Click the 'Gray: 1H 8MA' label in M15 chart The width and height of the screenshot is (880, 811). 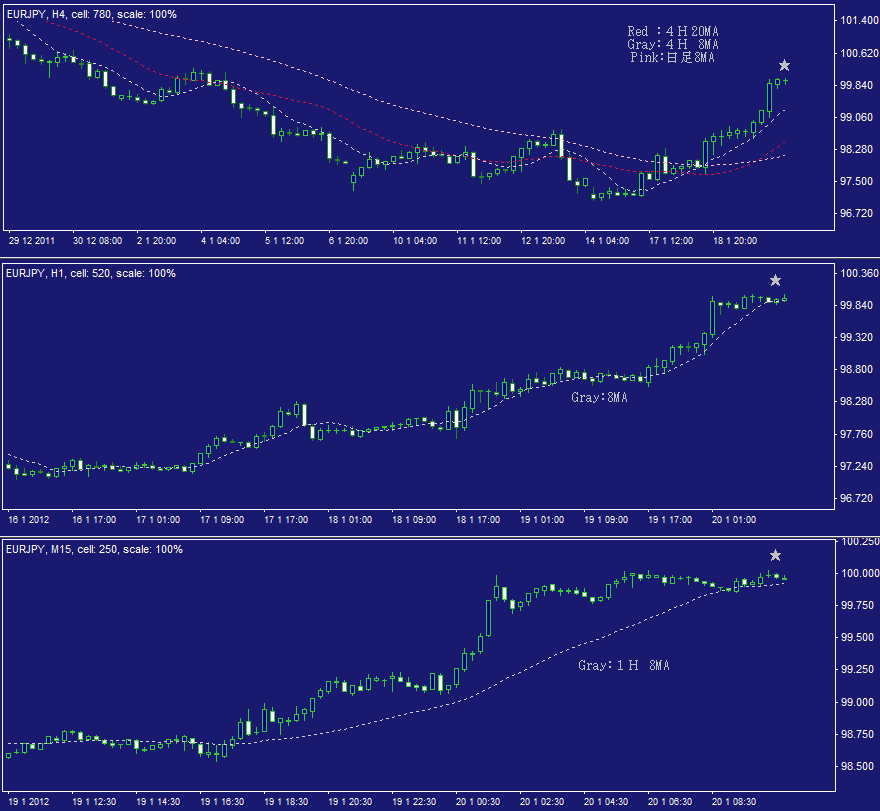pyautogui.click(x=624, y=666)
